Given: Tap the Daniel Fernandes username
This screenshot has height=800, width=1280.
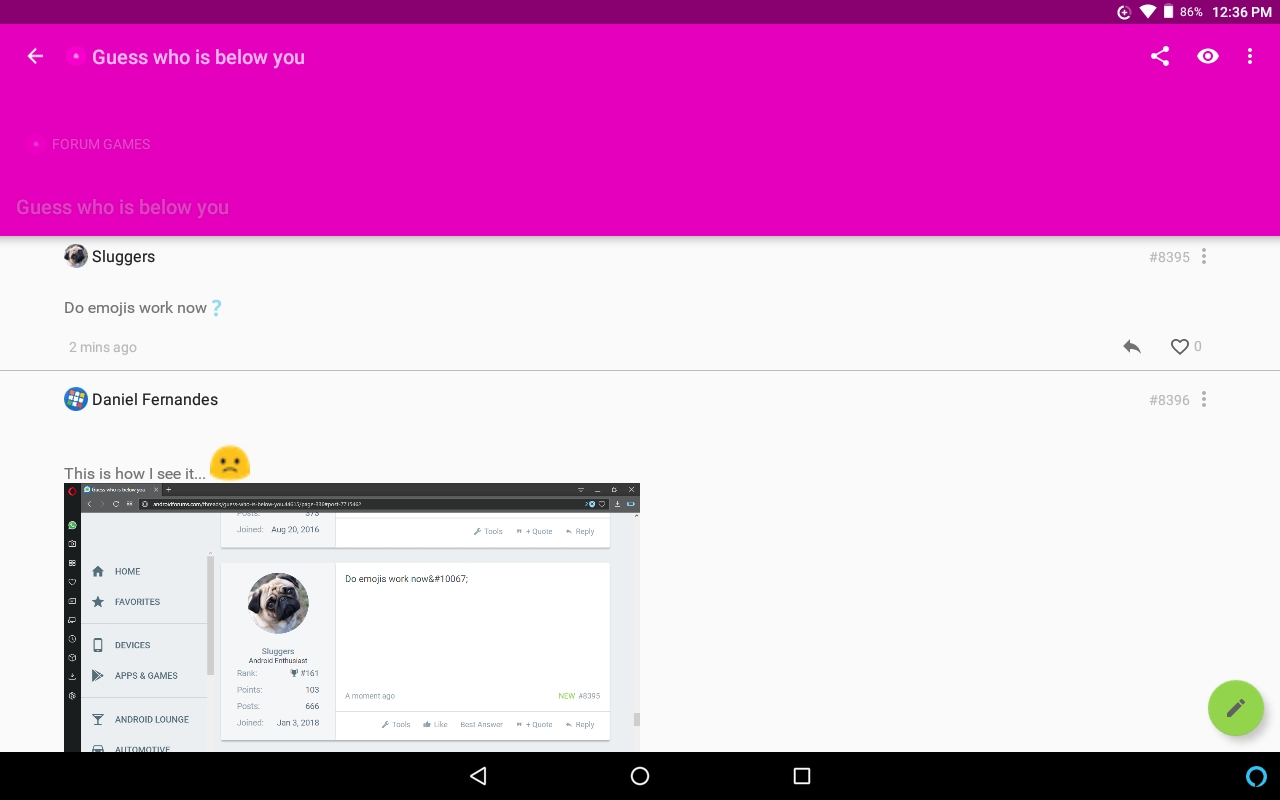Looking at the screenshot, I should point(155,400).
